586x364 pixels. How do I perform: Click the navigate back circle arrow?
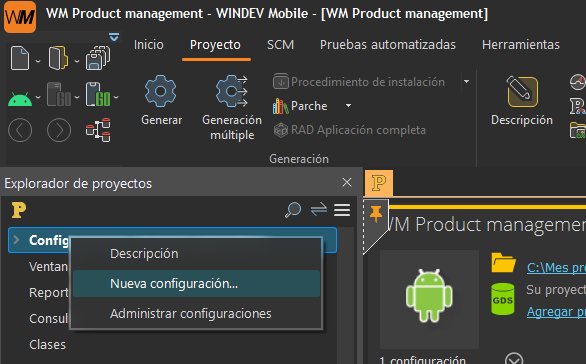coord(20,130)
